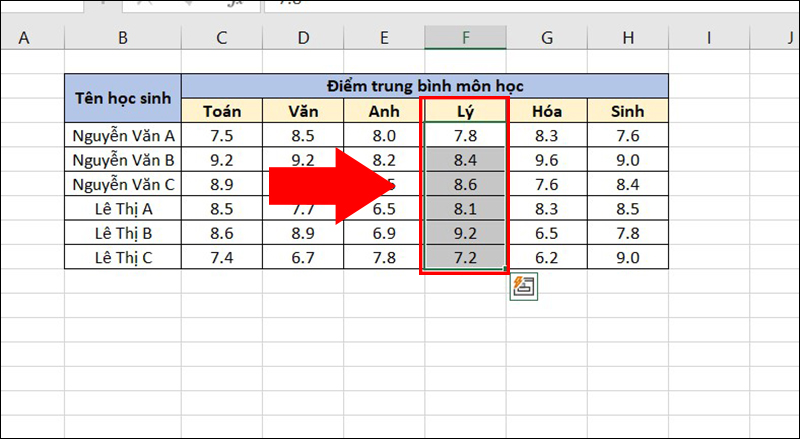The image size is (800, 439).
Task: Select Lê Thị B's Toán score 8.6
Action: 222,233
